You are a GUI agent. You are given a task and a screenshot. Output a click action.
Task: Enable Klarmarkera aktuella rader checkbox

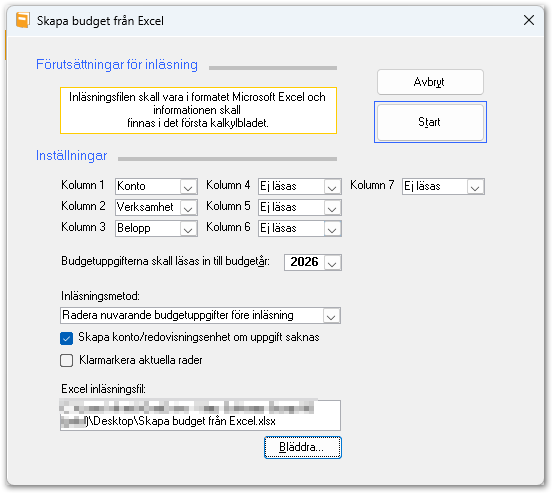pyautogui.click(x=66, y=360)
